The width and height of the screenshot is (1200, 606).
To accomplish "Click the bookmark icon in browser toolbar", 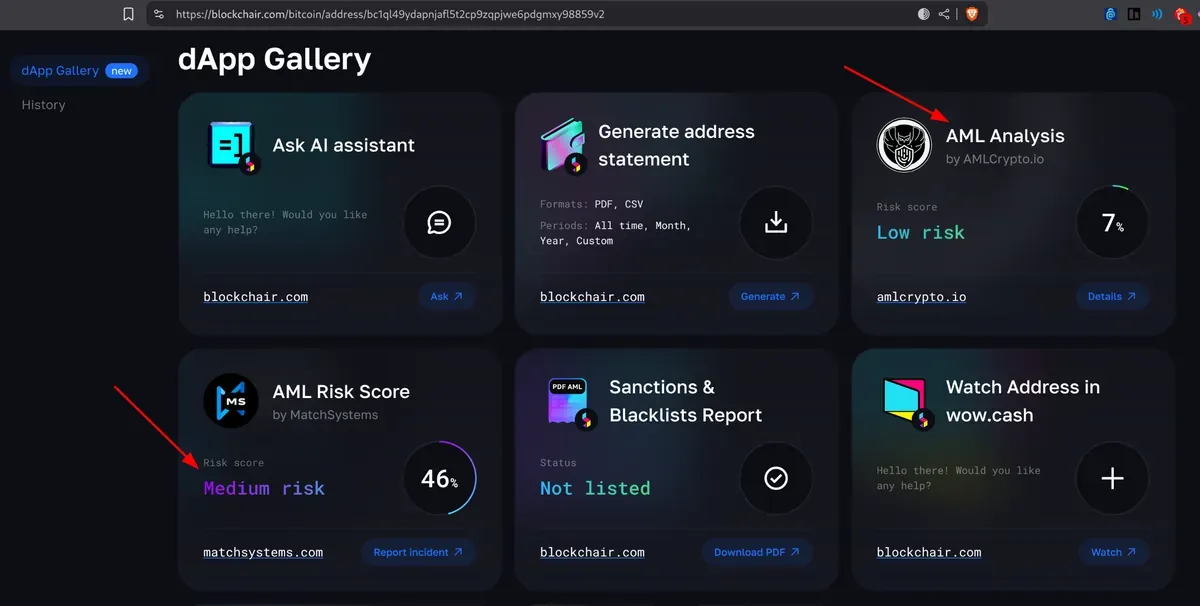I will click(x=128, y=14).
